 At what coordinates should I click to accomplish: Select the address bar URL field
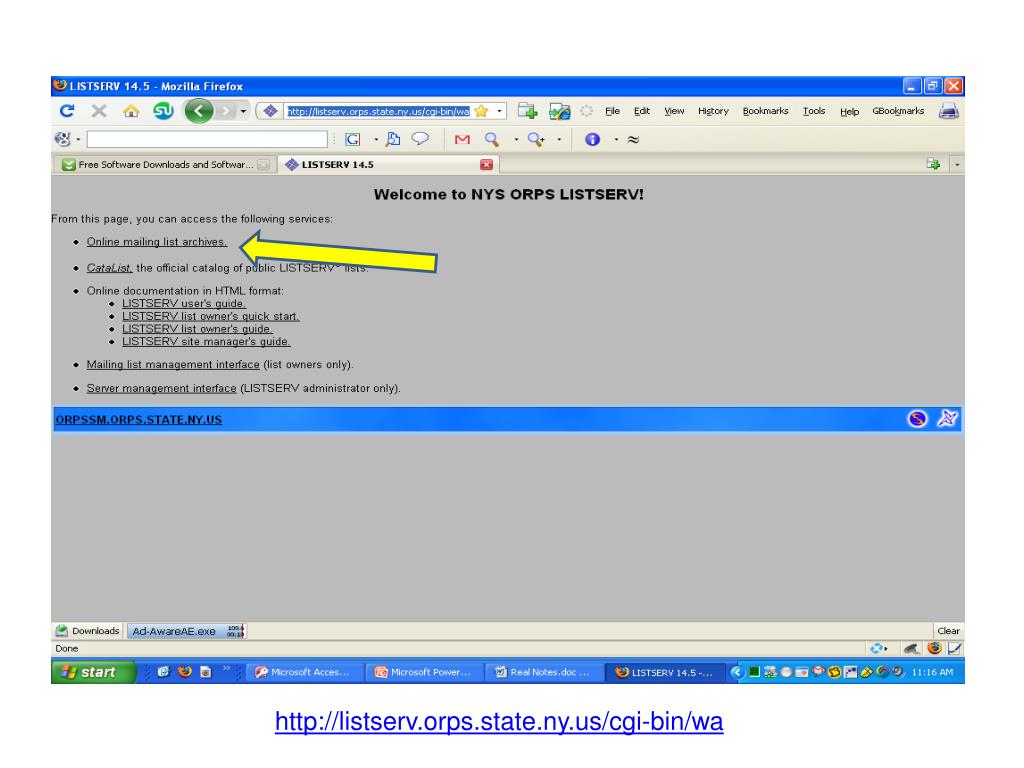coord(379,111)
